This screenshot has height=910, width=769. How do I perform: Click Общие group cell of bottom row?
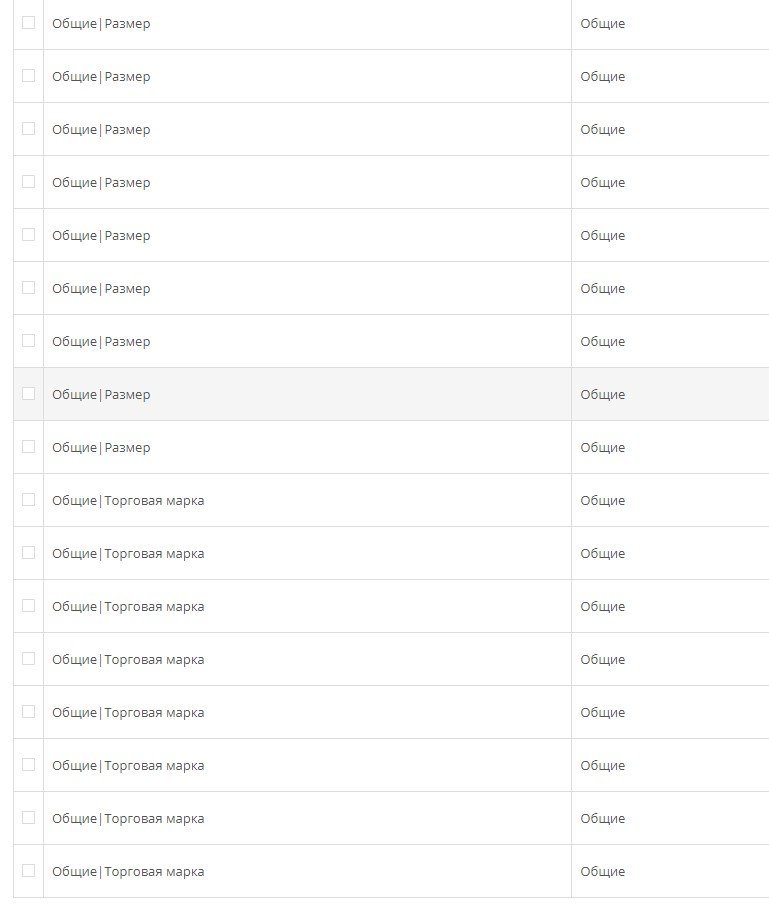[602, 872]
